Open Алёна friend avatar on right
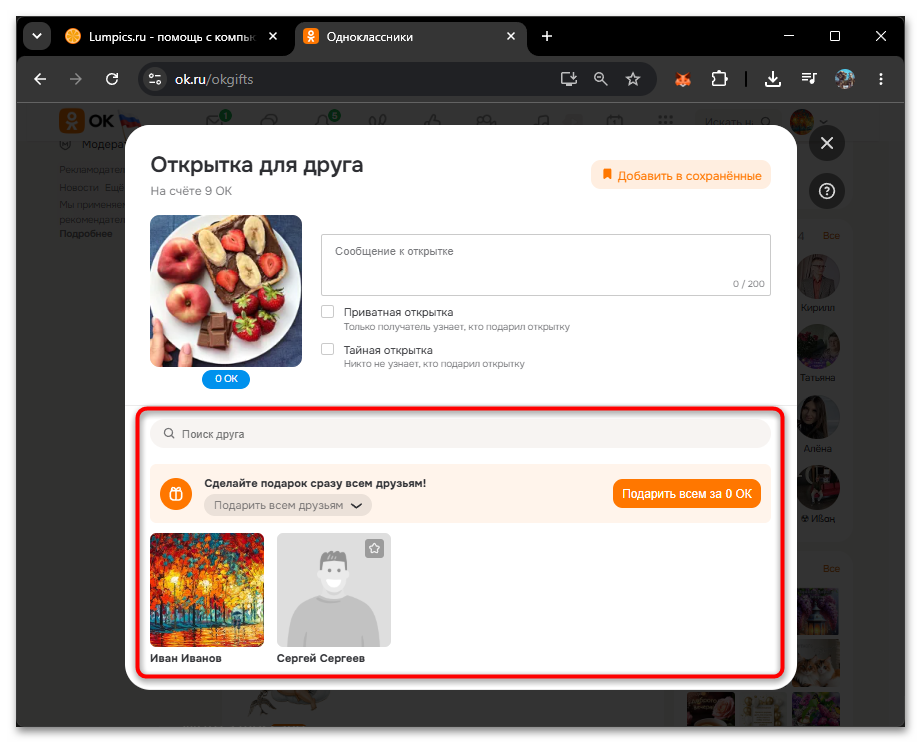 pyautogui.click(x=818, y=417)
